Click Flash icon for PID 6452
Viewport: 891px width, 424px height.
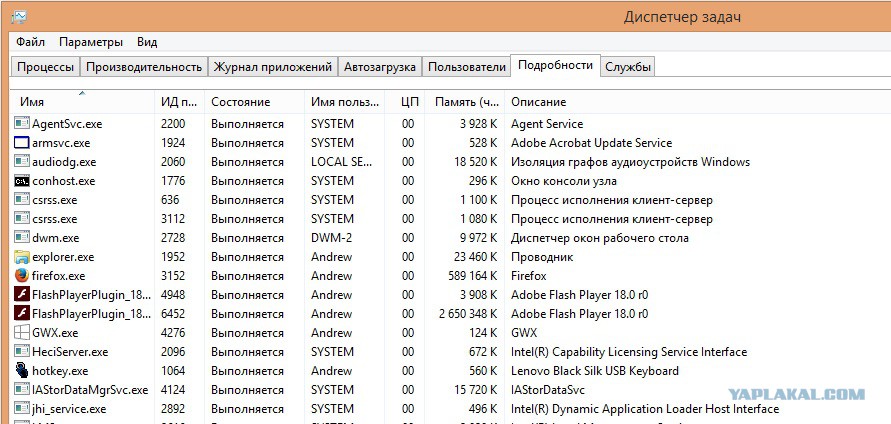coord(22,314)
